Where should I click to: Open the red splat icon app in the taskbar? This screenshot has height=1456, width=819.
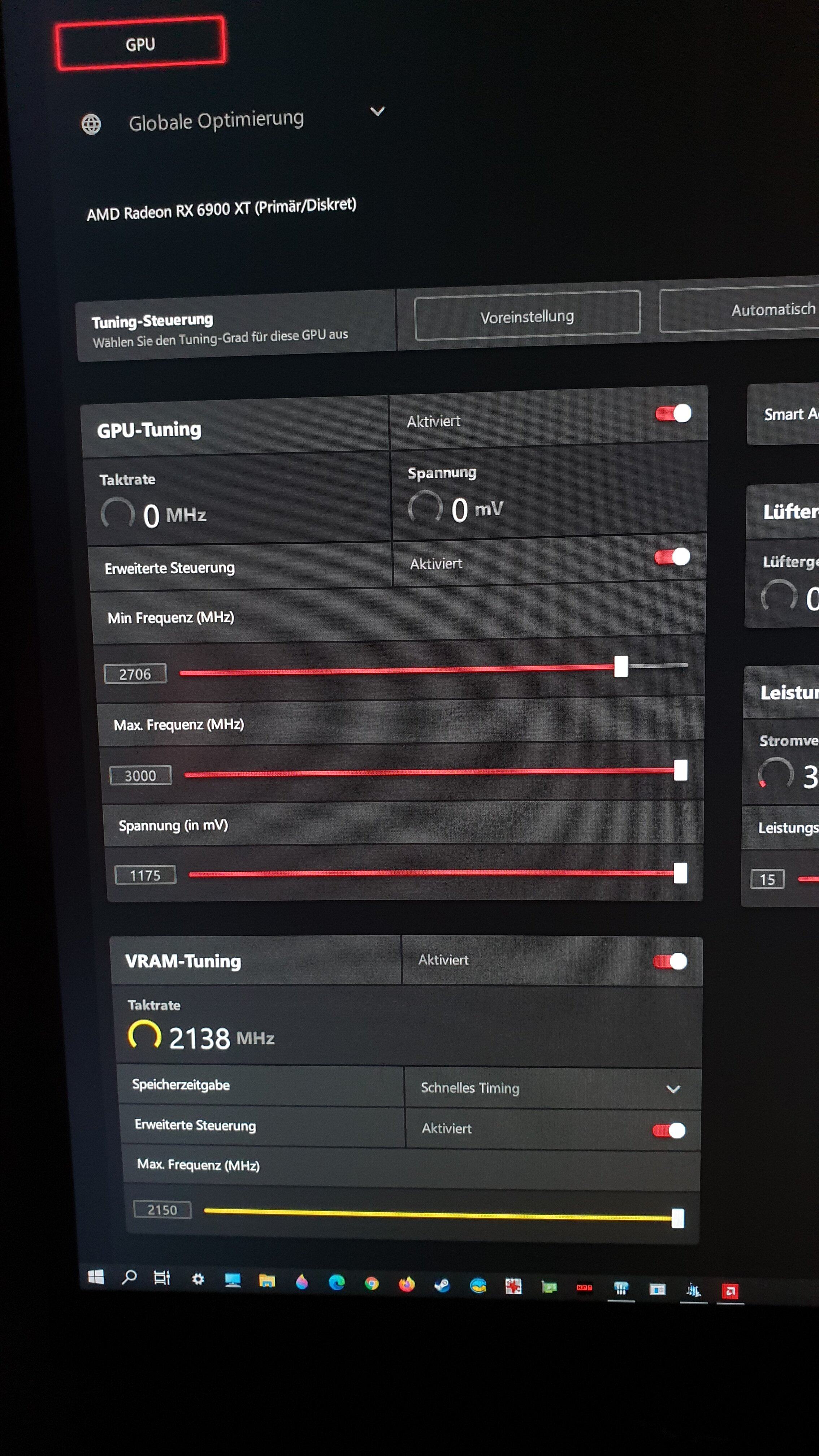(x=513, y=1286)
